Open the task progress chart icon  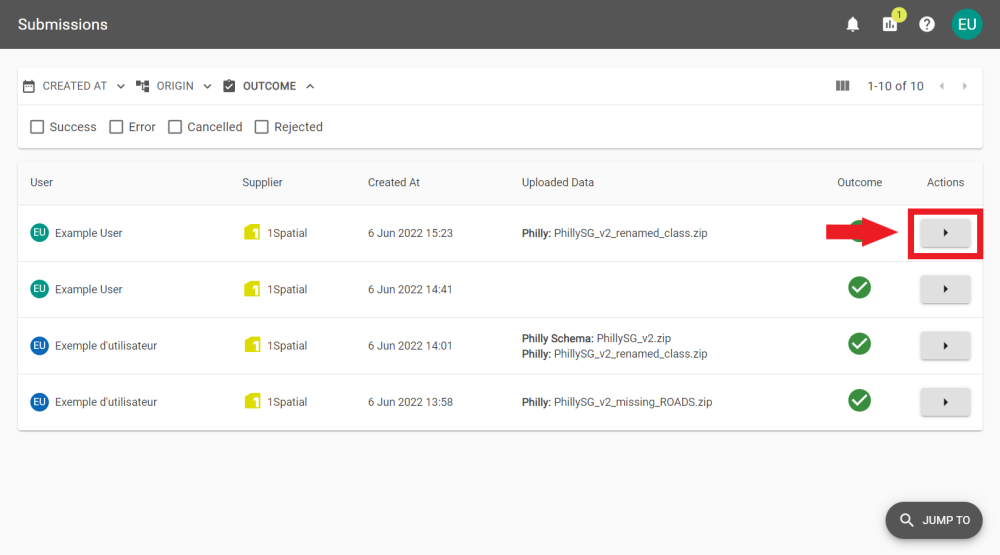890,24
